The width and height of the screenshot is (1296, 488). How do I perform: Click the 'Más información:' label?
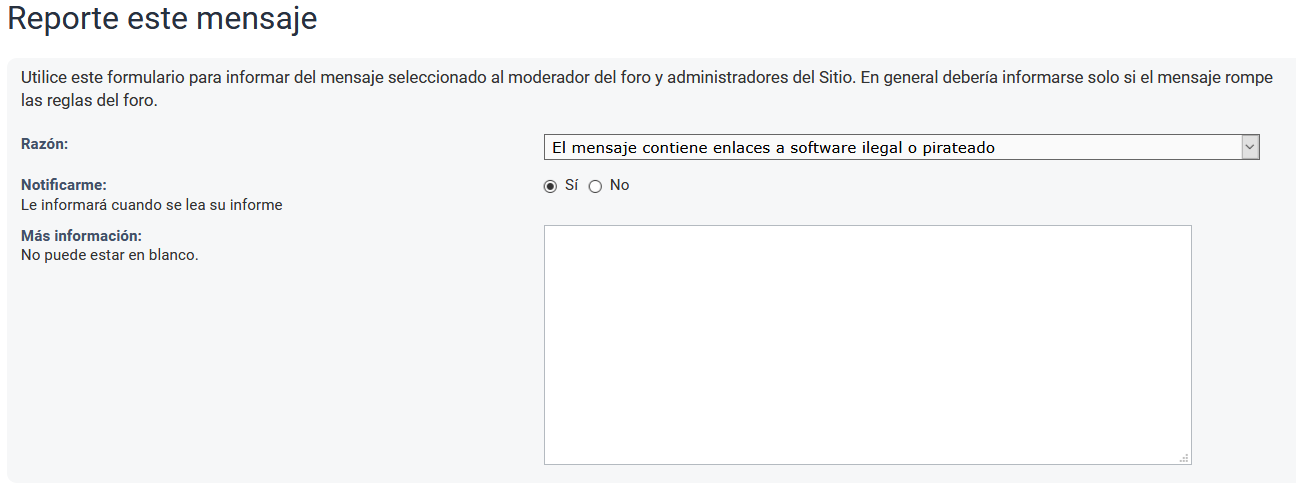(81, 236)
